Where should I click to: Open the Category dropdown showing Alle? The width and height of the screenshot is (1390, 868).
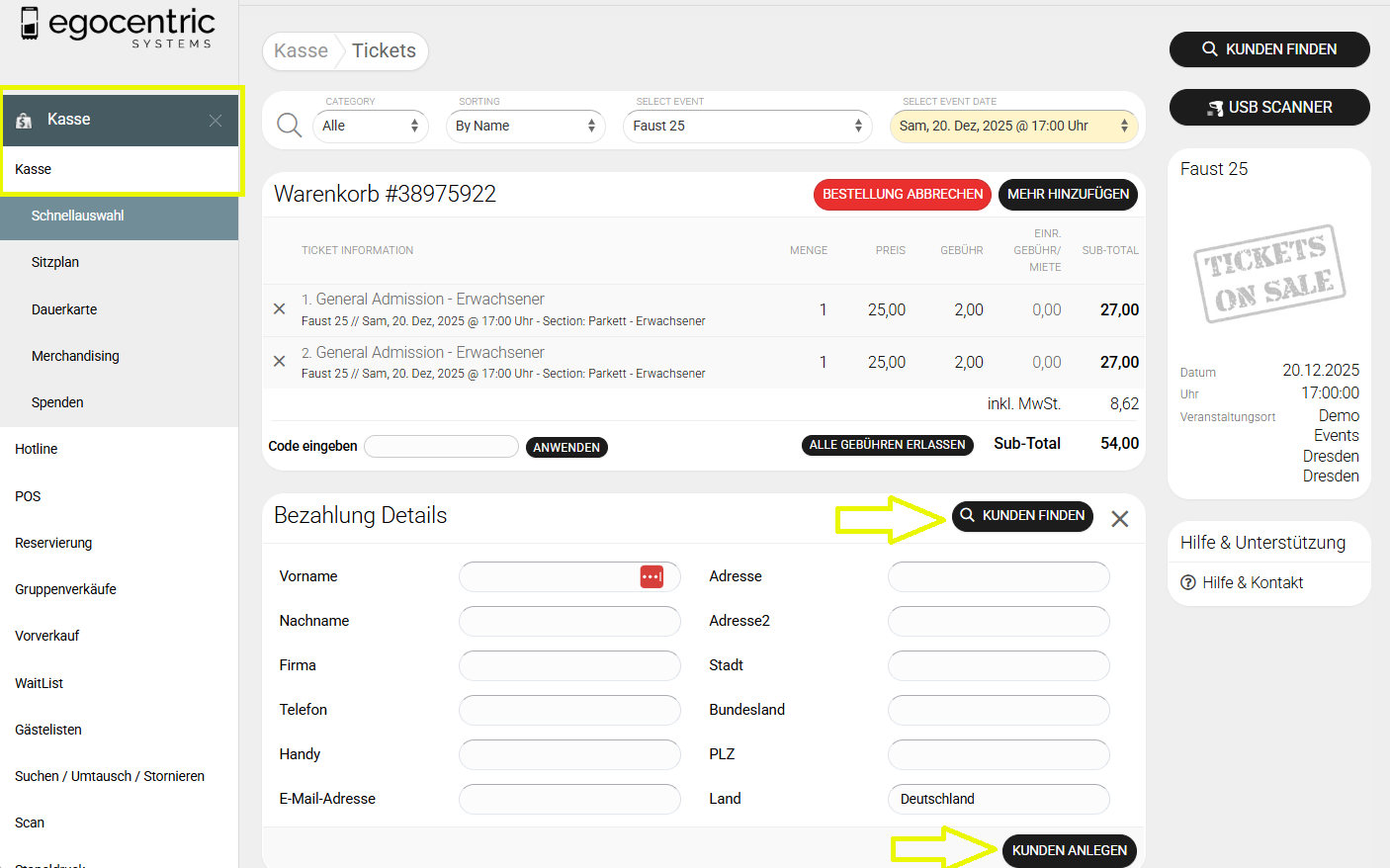pos(371,127)
